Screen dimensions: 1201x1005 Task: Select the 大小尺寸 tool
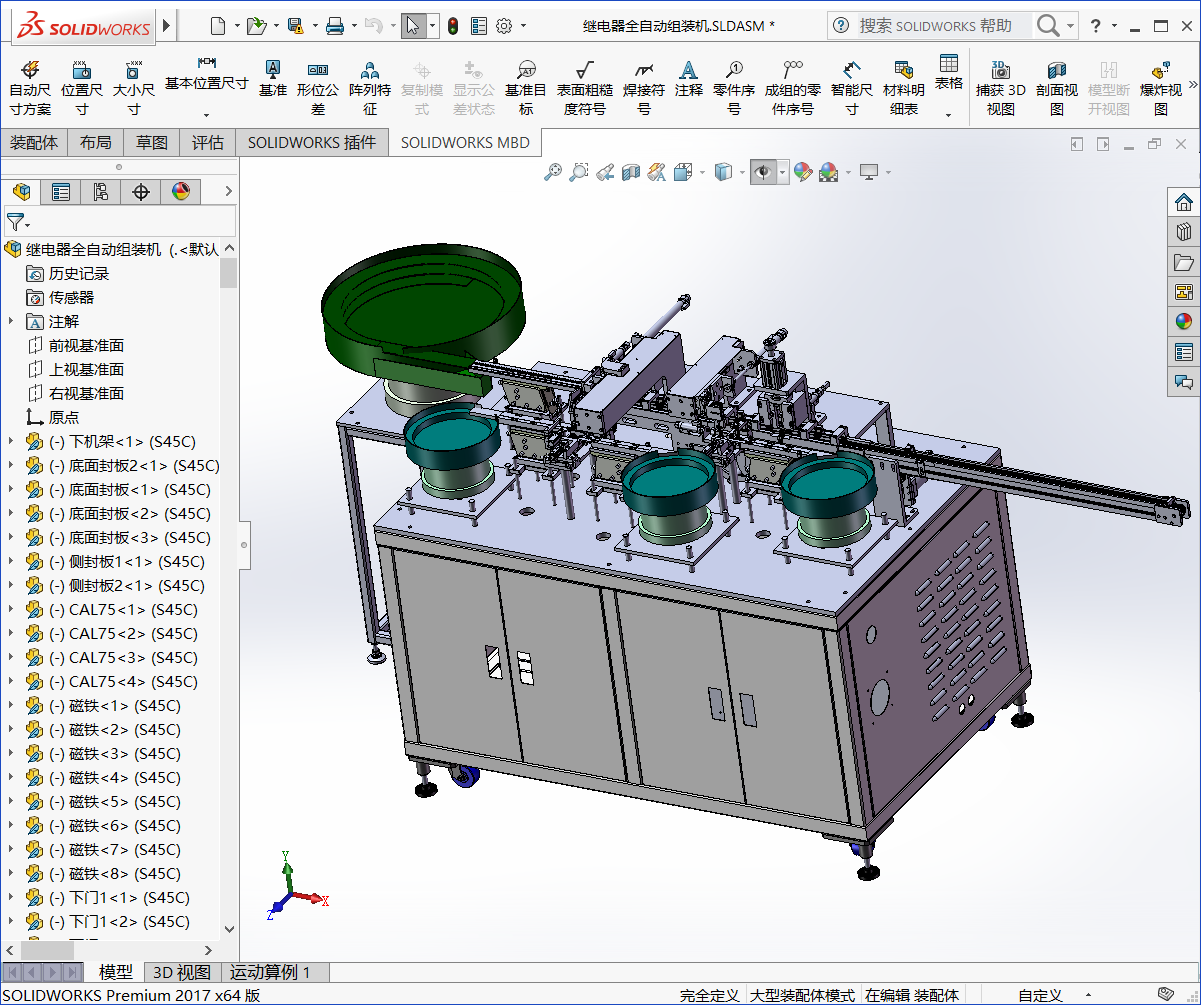point(133,88)
